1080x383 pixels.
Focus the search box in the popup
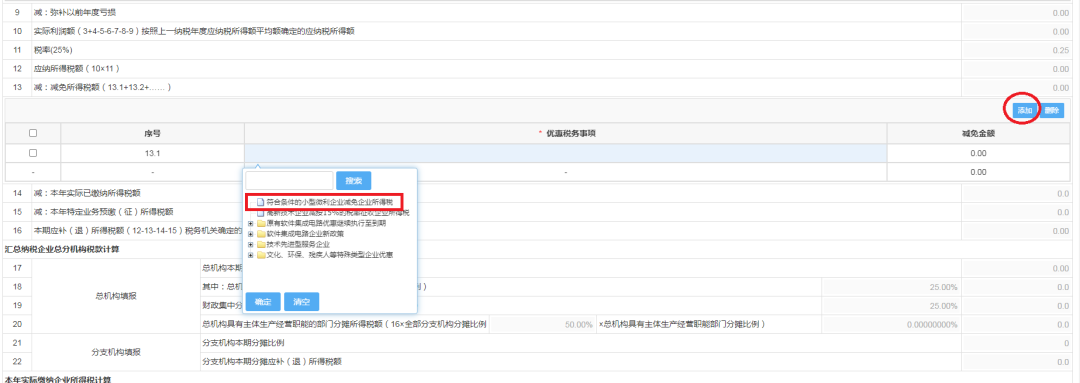click(289, 181)
